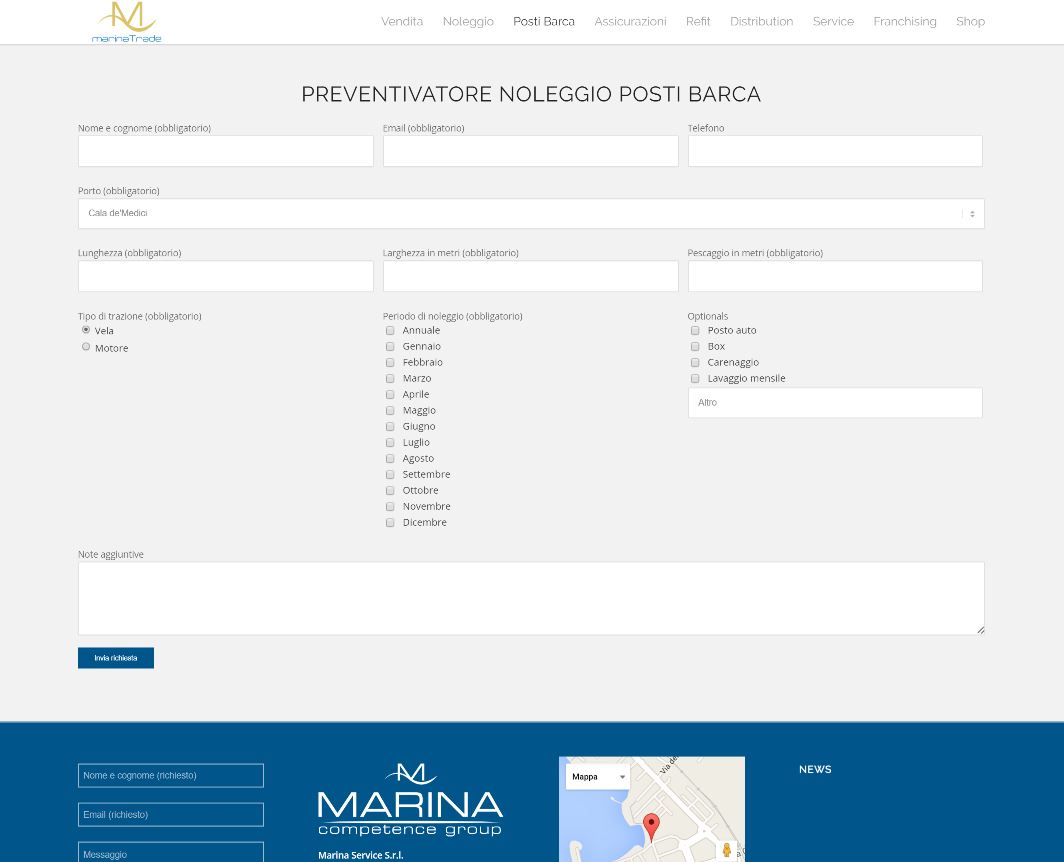Click the red map location pin
Viewport: 1064px width, 862px height.
point(651,827)
